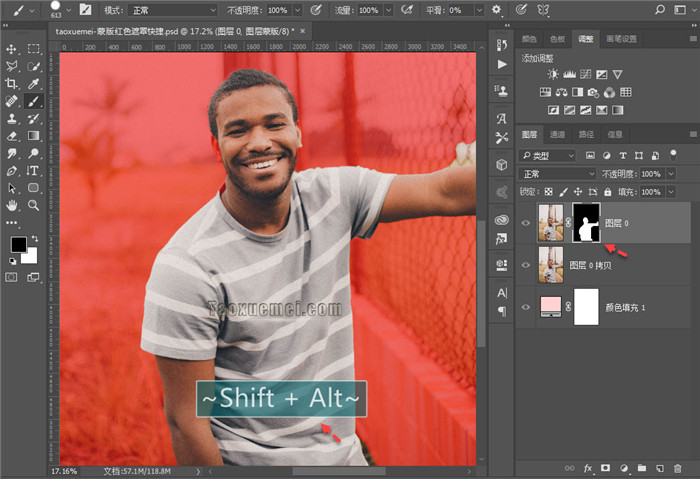Image resolution: width=700 pixels, height=479 pixels.
Task: Switch to the 通道 tab
Action: [558, 134]
